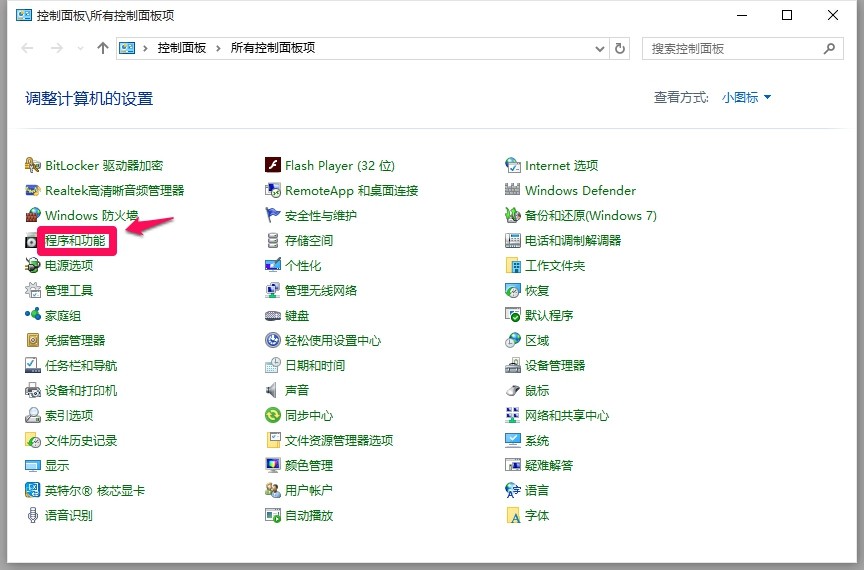
Task: Open the 声音 speaker icon
Action: 272,390
